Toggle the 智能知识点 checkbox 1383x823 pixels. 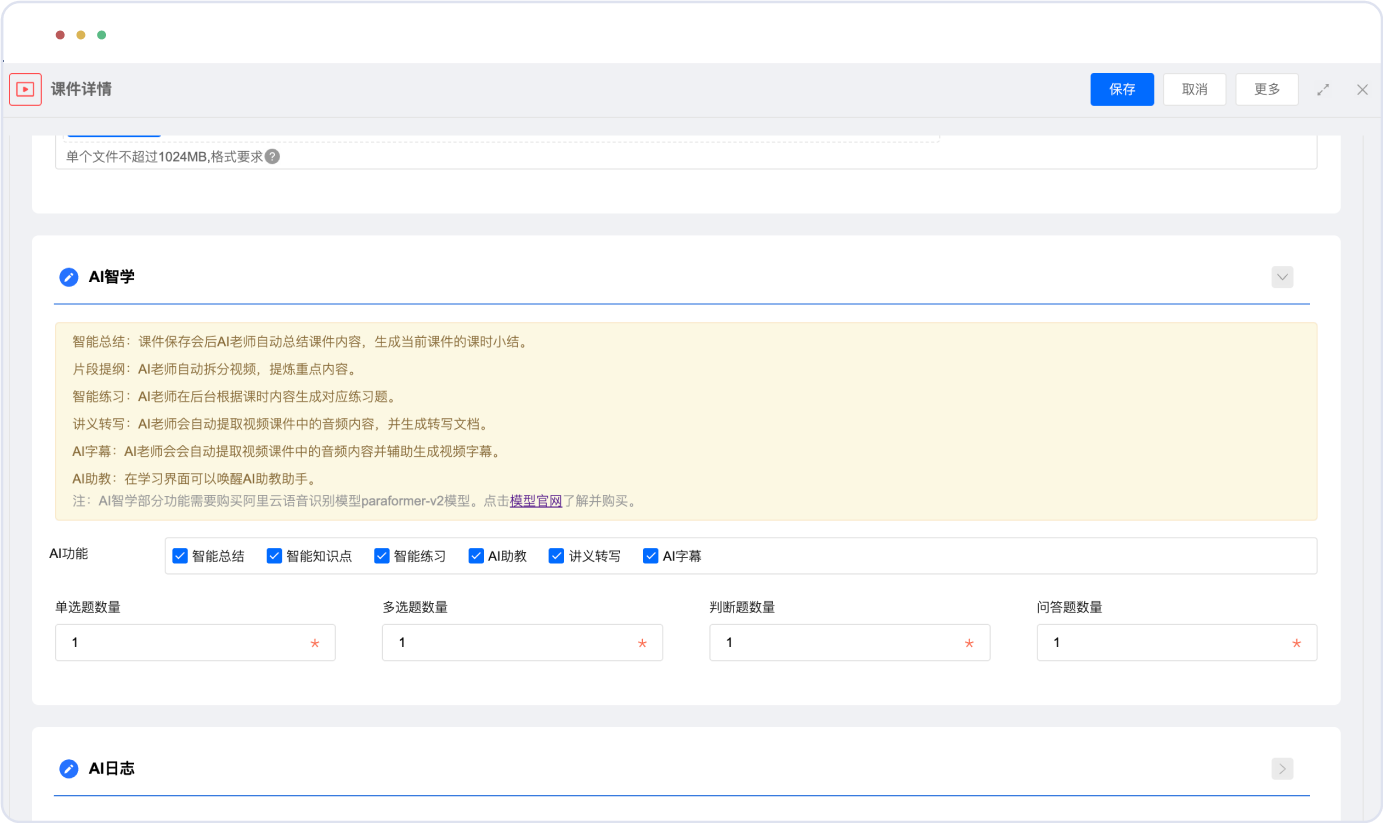274,556
